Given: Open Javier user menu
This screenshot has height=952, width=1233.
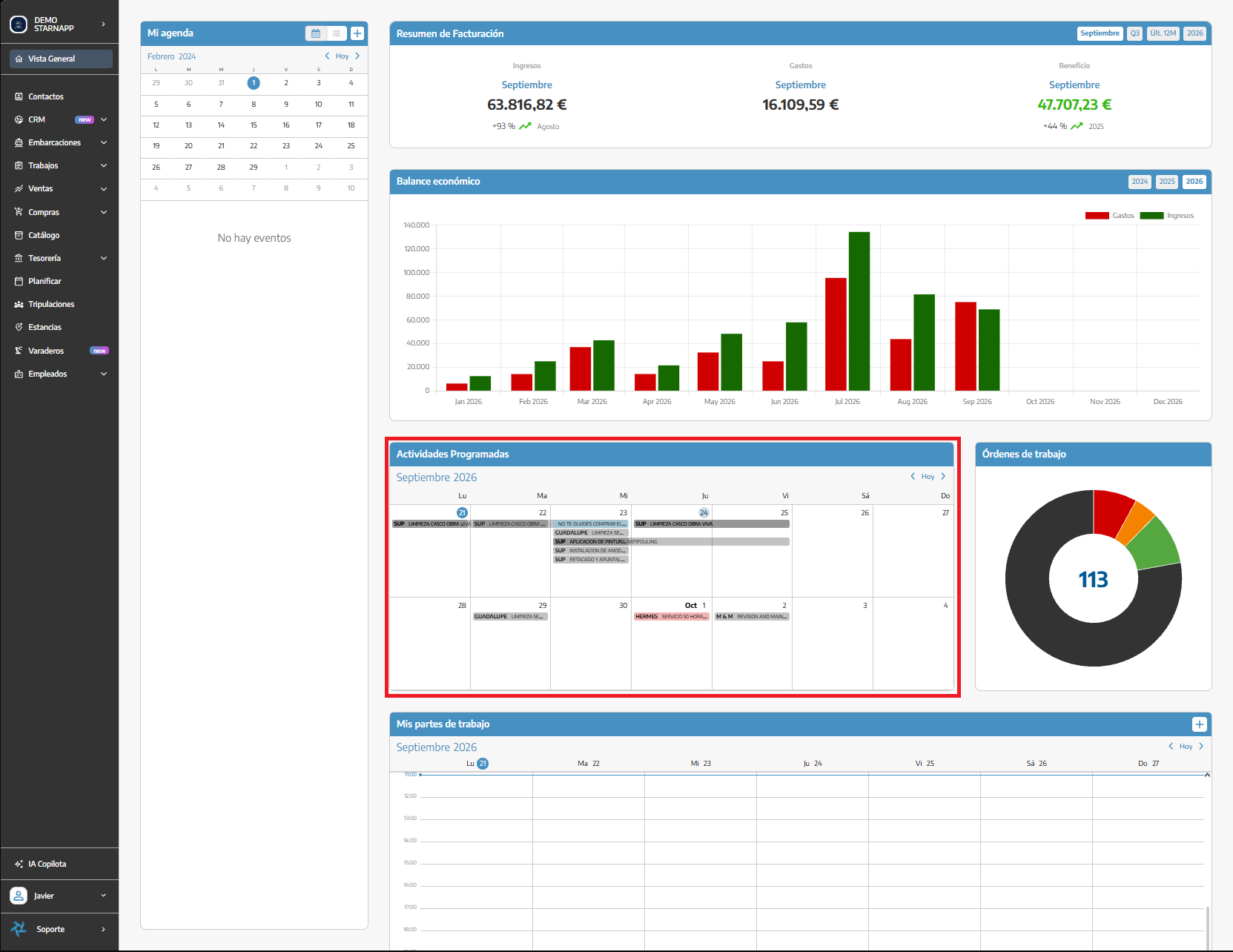Looking at the screenshot, I should point(59,896).
